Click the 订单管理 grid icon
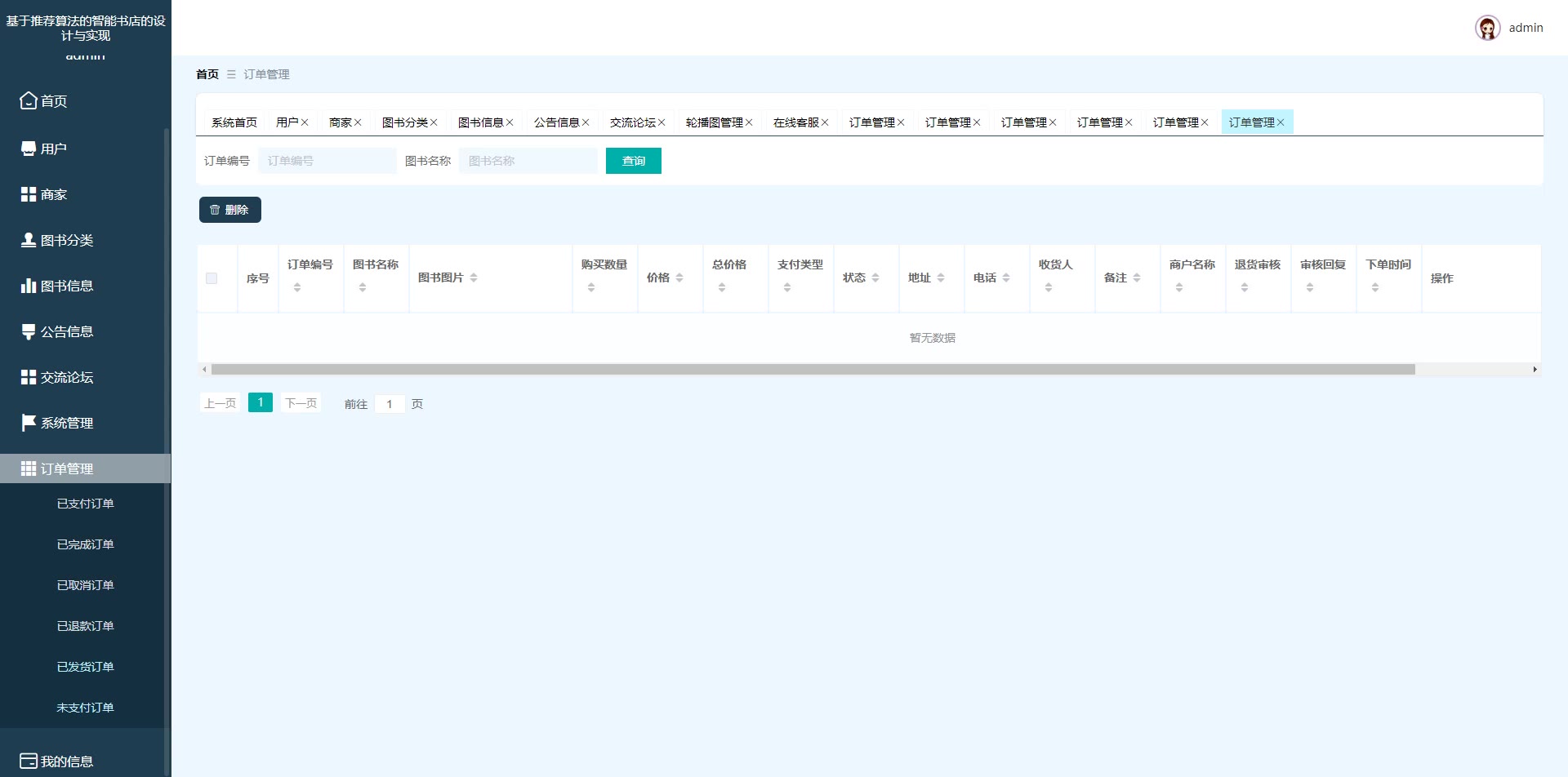Image resolution: width=1568 pixels, height=777 pixels. [x=29, y=468]
